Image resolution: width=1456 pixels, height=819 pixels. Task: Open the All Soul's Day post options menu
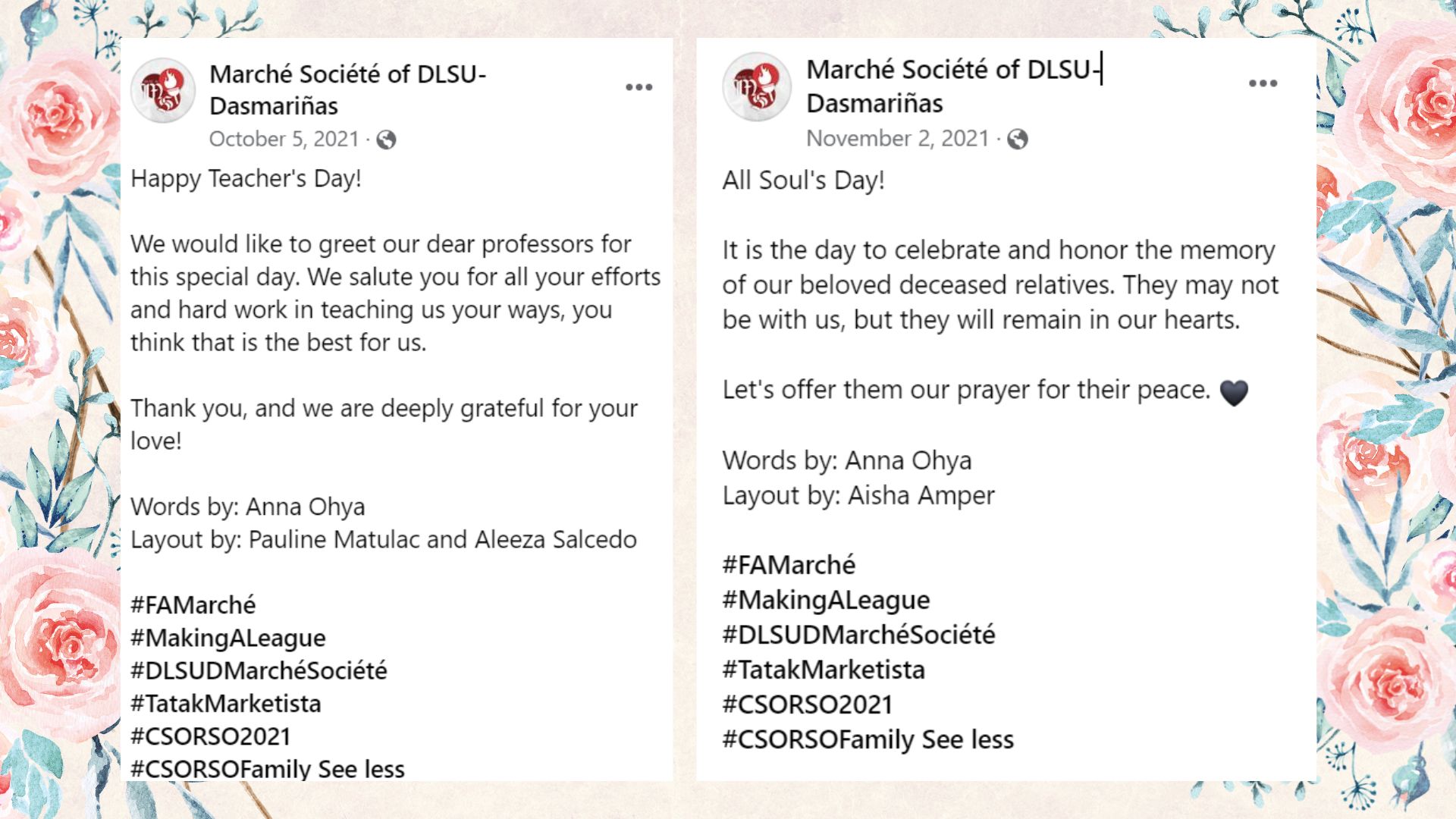pos(1263,83)
